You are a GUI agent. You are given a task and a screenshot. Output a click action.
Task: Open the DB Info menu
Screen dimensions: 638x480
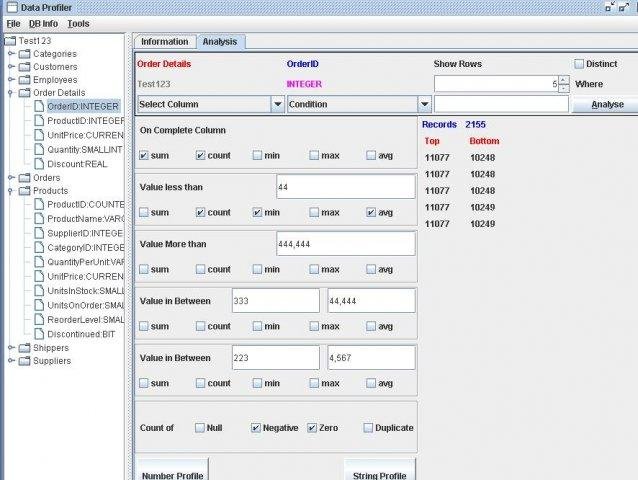coord(44,24)
